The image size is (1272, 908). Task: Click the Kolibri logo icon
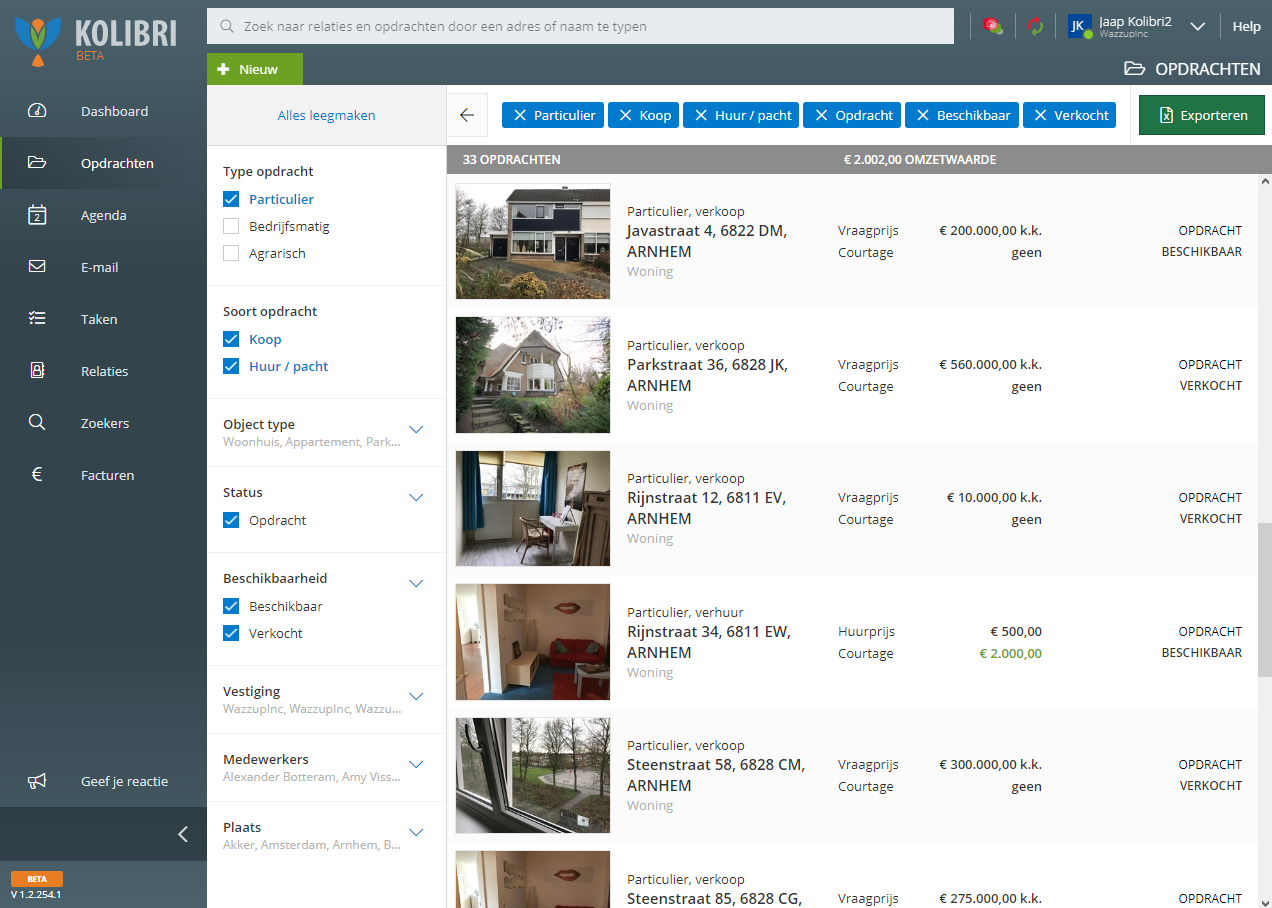pos(38,41)
